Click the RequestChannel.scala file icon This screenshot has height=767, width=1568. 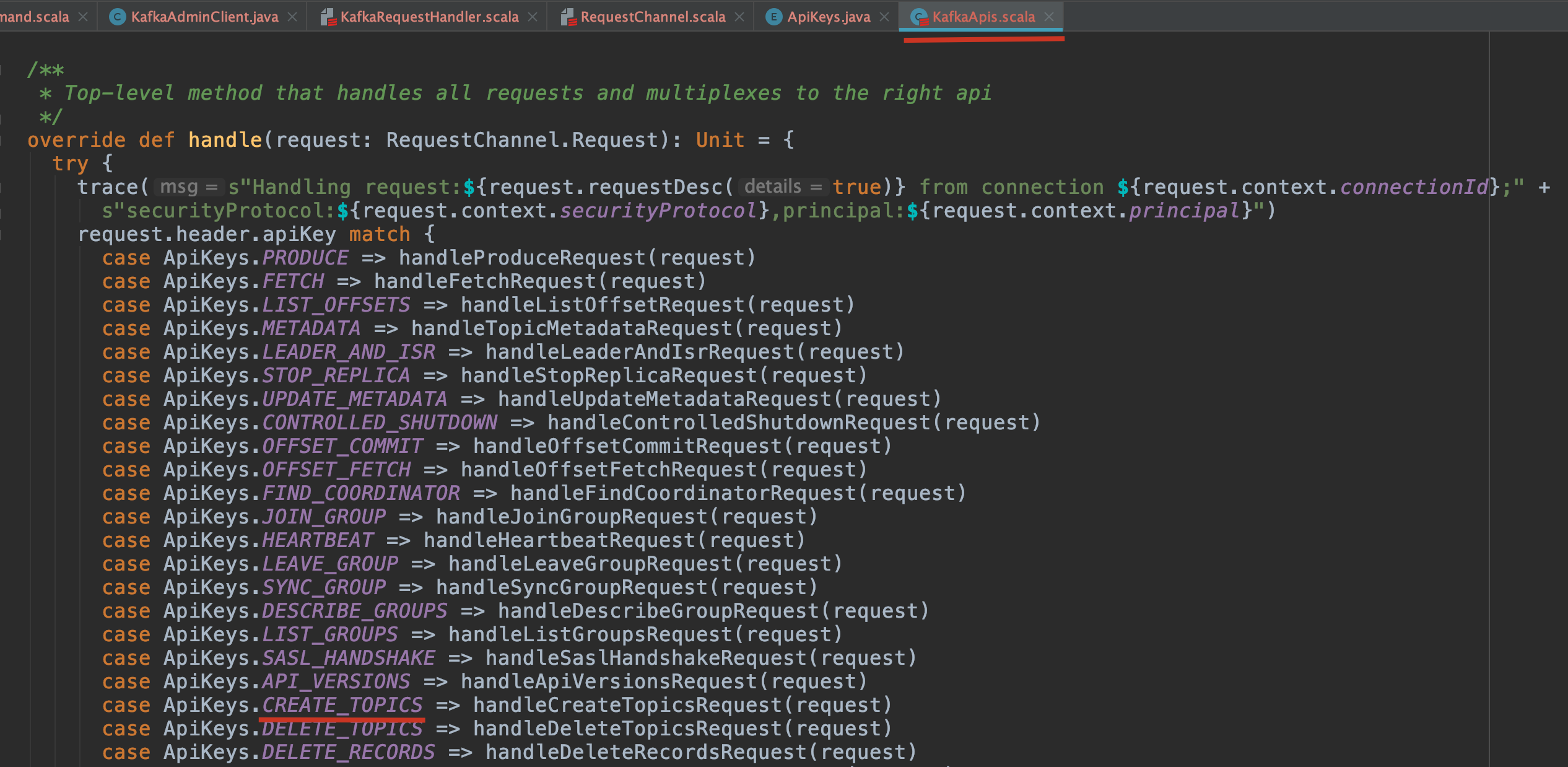click(x=568, y=17)
